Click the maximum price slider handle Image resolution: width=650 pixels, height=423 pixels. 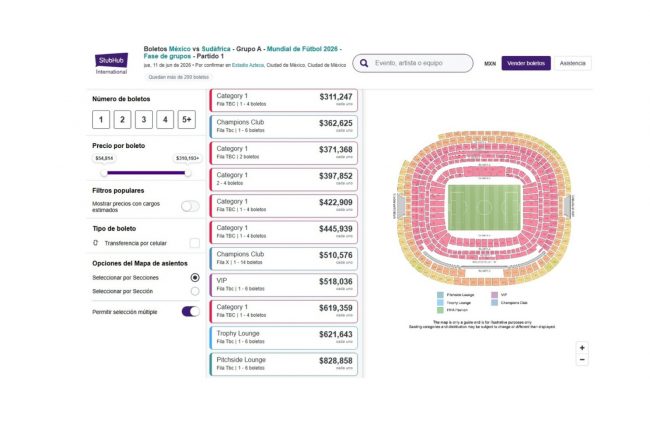tap(187, 172)
